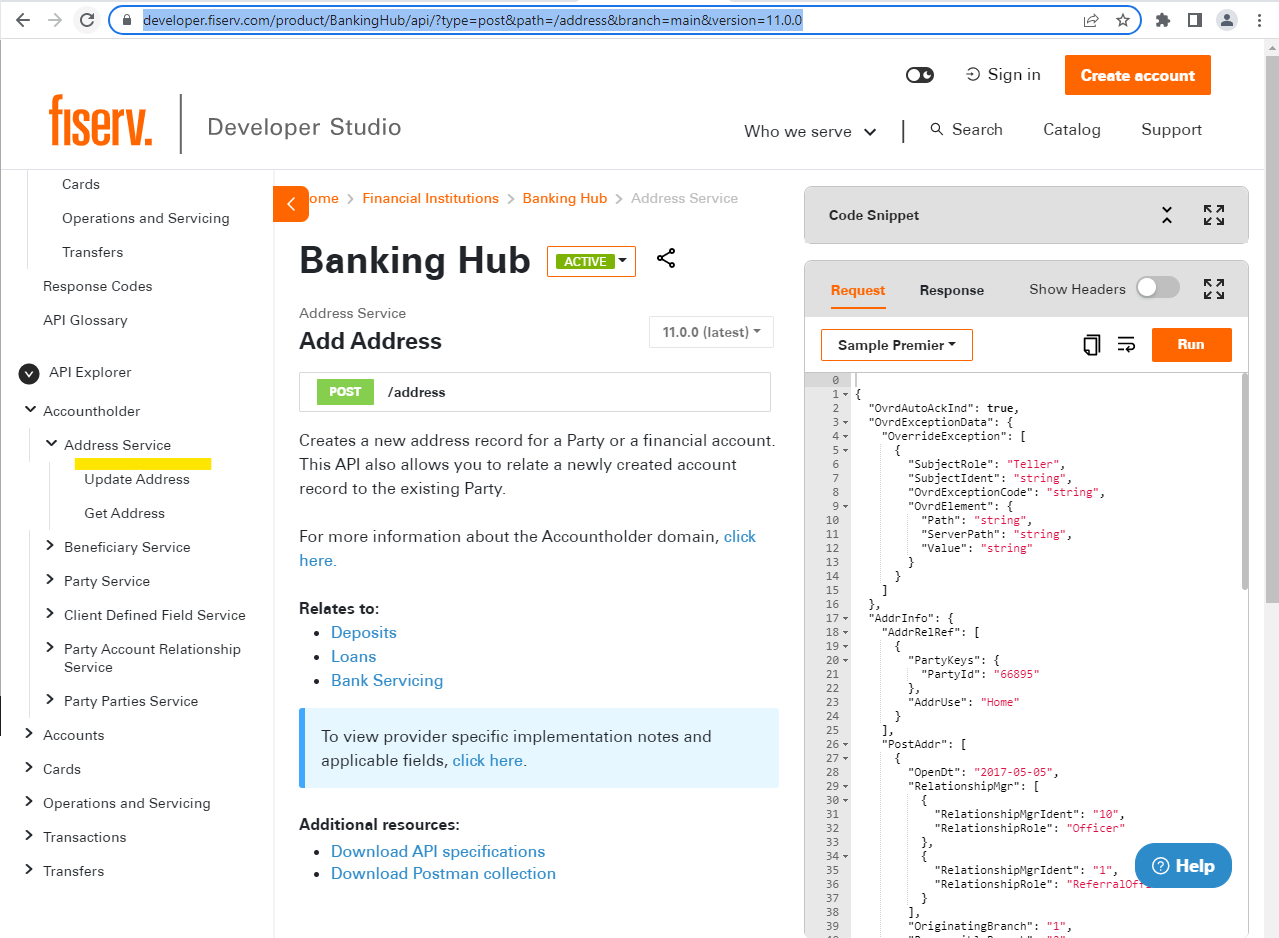The width and height of the screenshot is (1279, 938).
Task: Download Postman collection link
Action: 443,874
